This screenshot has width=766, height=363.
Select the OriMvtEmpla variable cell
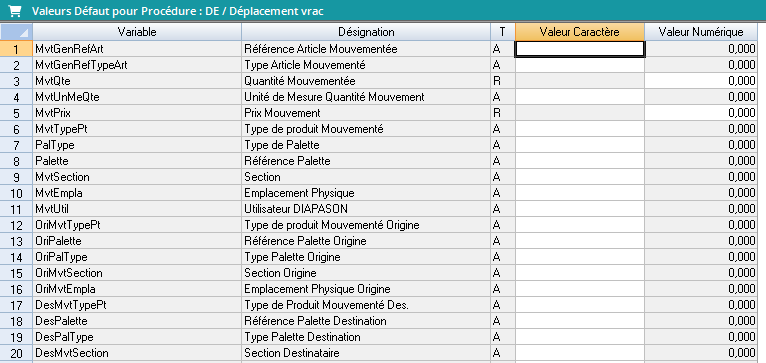[x=137, y=289]
